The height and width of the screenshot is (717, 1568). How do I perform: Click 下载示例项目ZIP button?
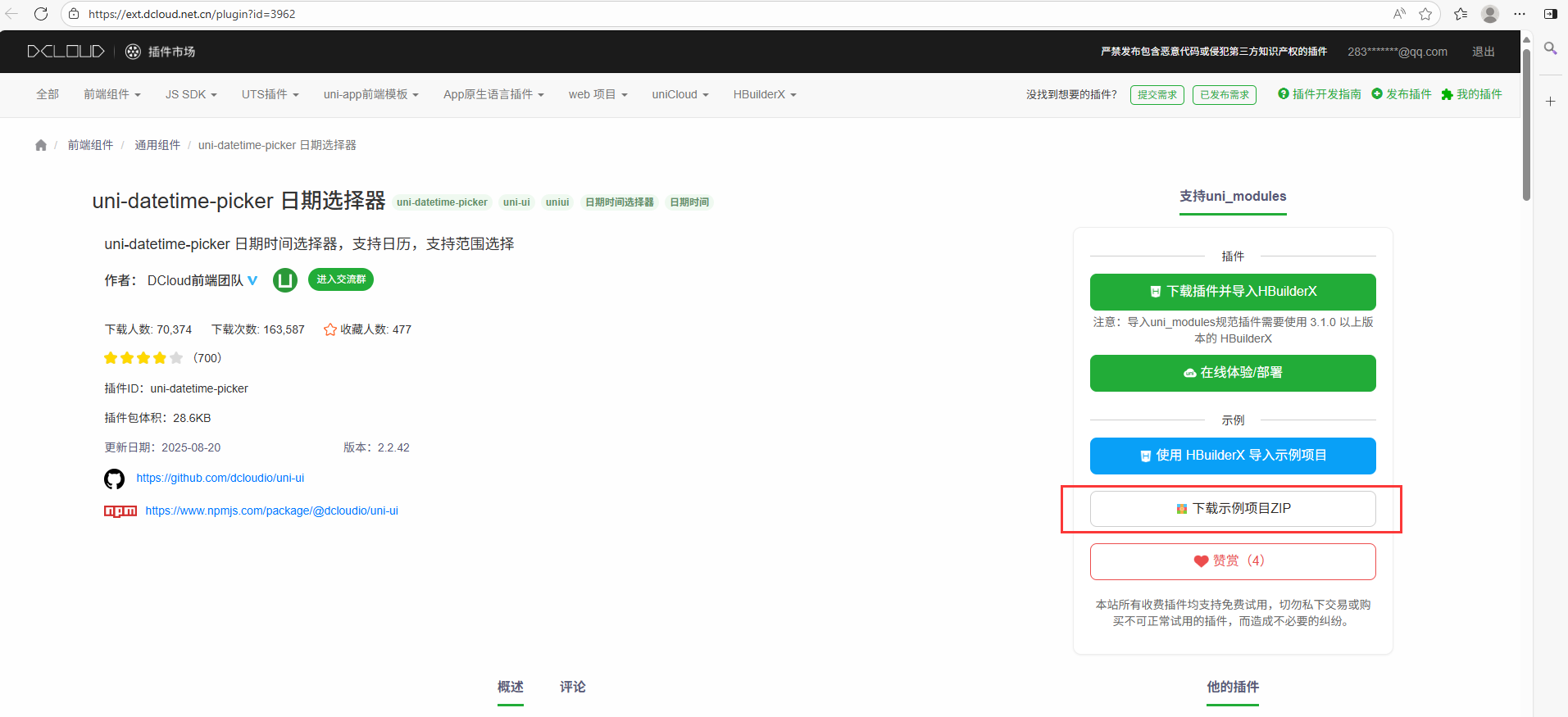click(1233, 509)
